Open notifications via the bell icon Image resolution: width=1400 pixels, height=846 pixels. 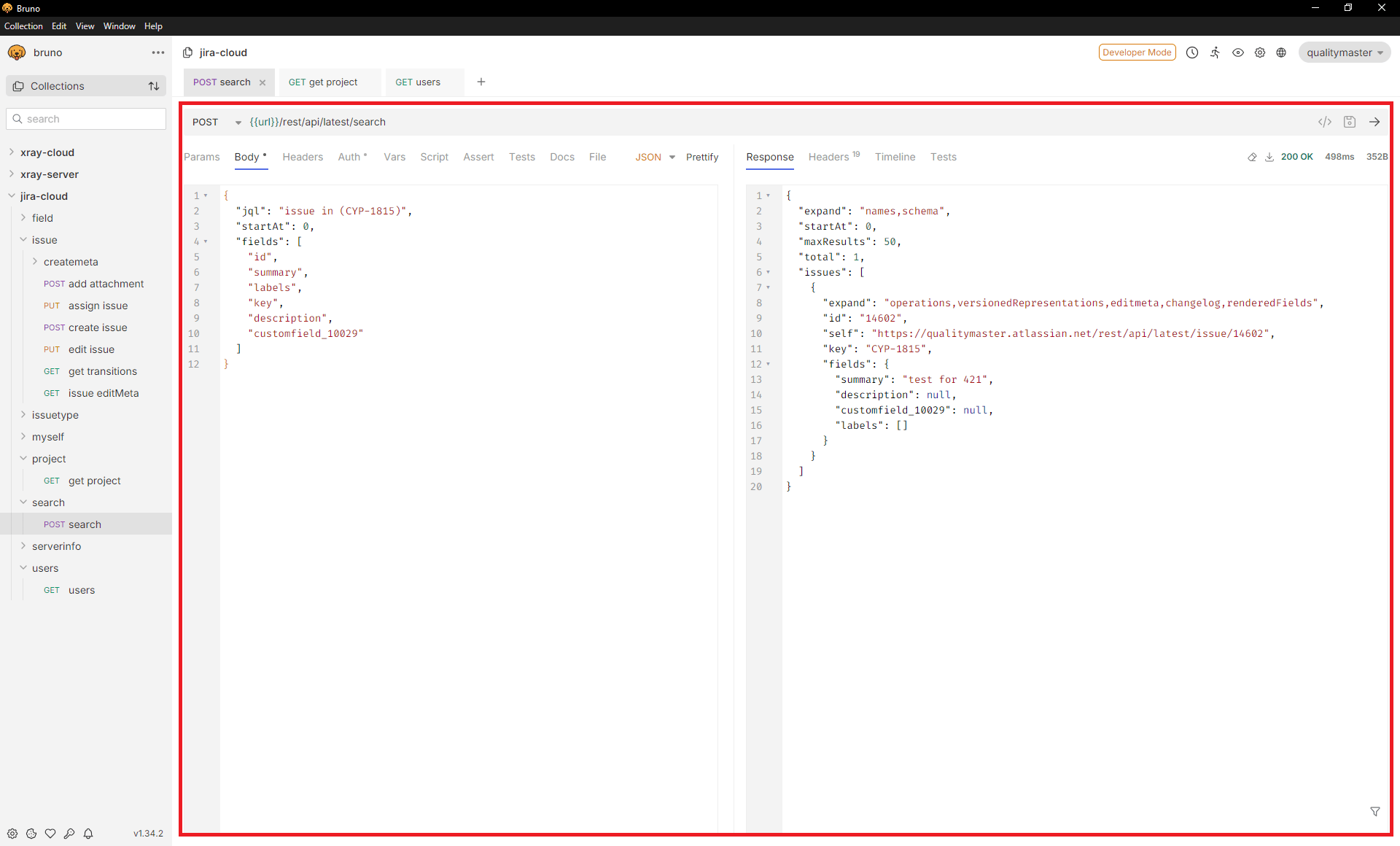pos(88,834)
